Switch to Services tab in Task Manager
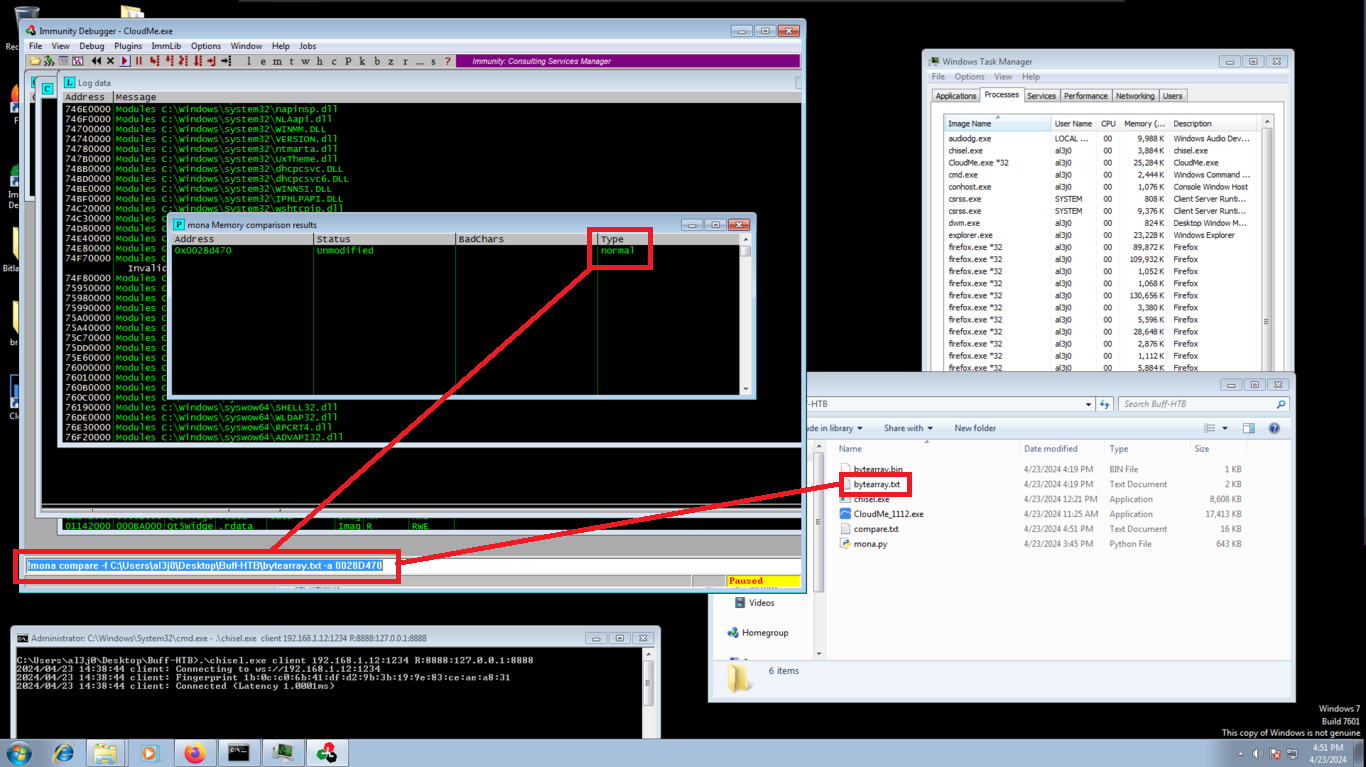Image resolution: width=1366 pixels, height=767 pixels. (1041, 96)
